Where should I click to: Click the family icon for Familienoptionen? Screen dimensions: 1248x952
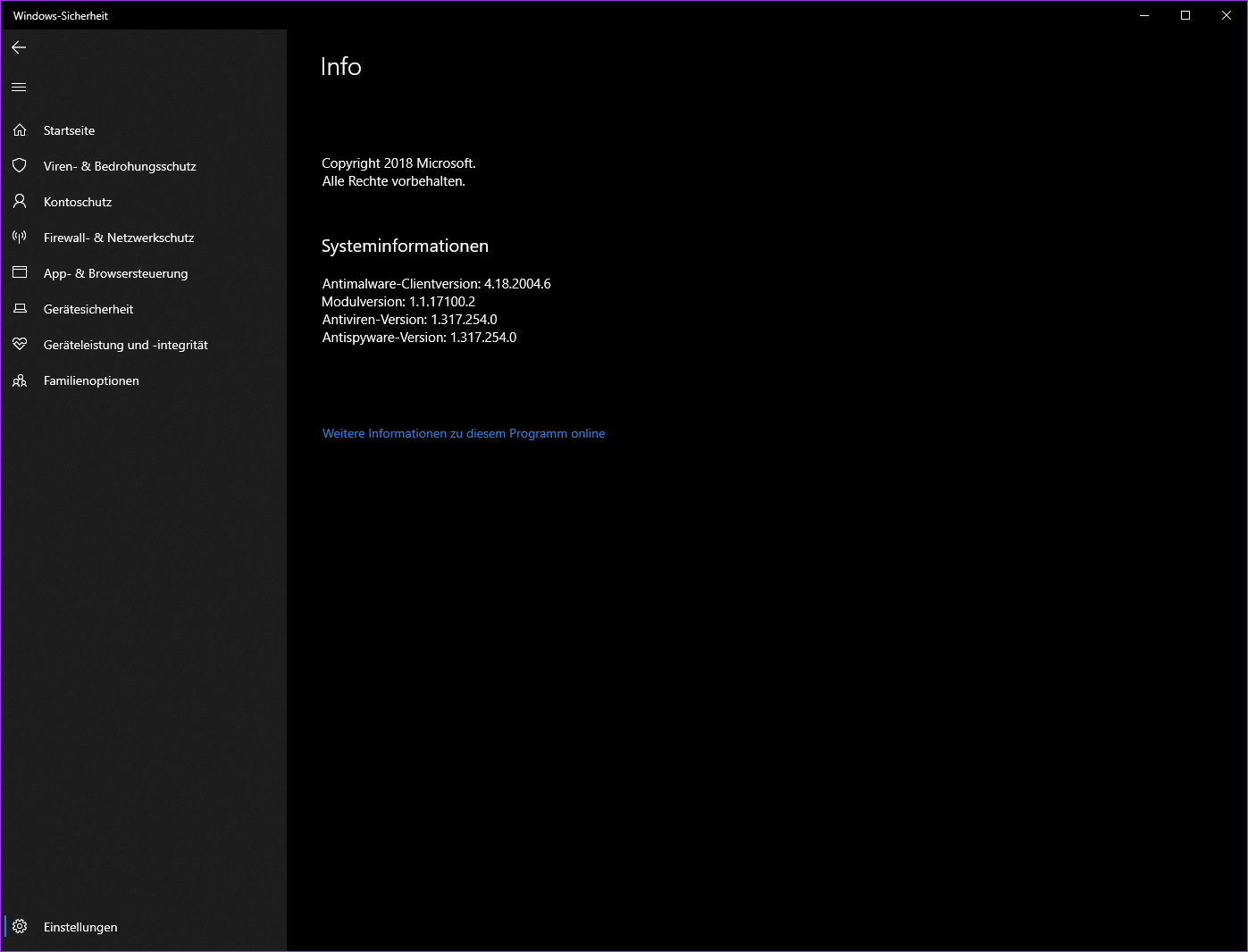(20, 380)
